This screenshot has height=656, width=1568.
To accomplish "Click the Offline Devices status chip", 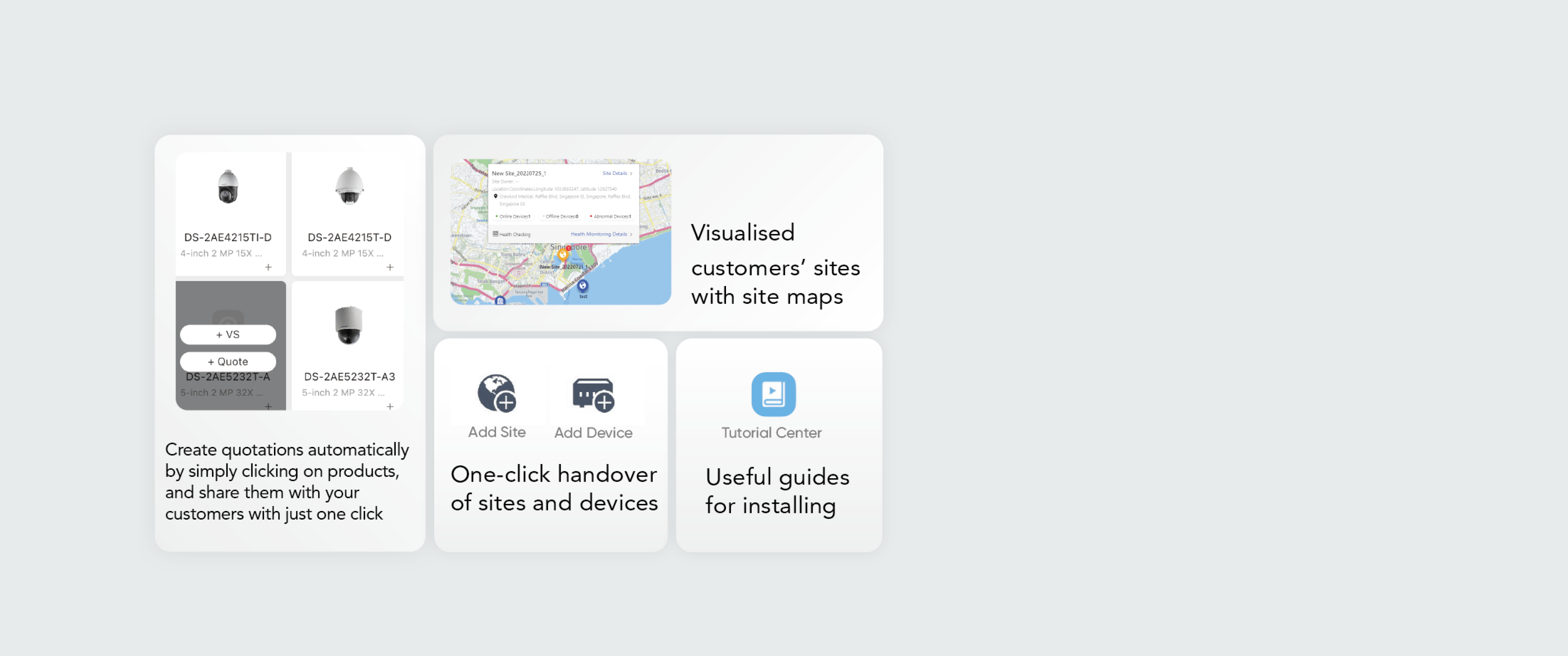I will click(x=561, y=216).
